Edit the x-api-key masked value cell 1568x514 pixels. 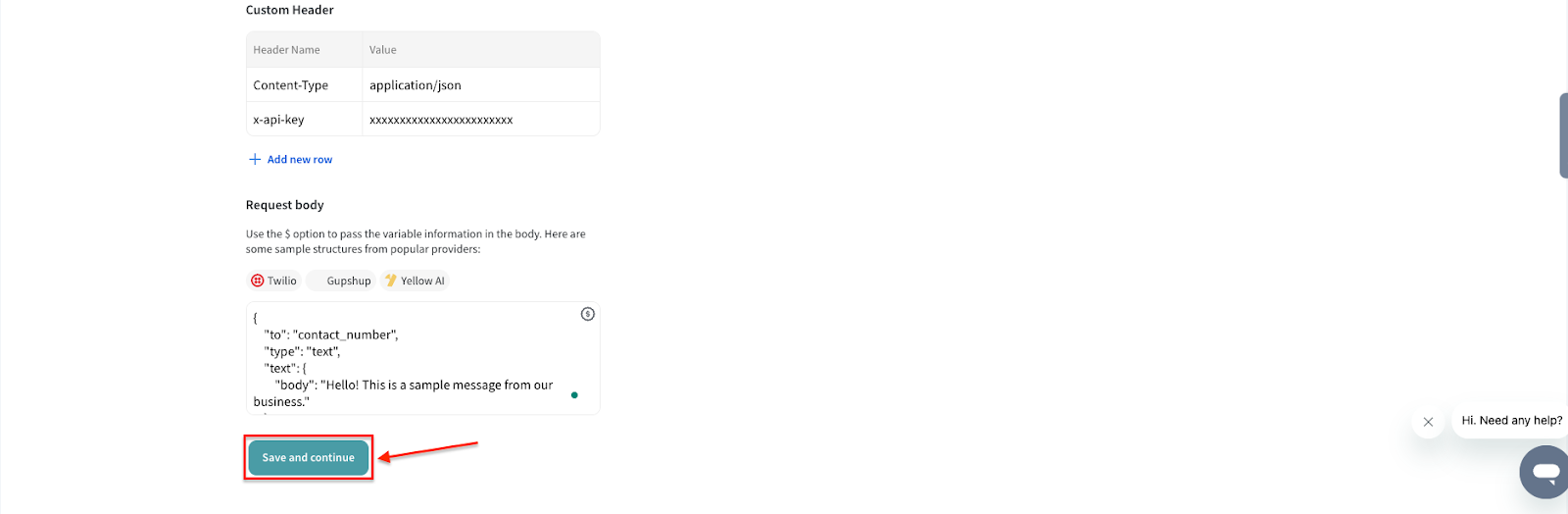click(441, 120)
